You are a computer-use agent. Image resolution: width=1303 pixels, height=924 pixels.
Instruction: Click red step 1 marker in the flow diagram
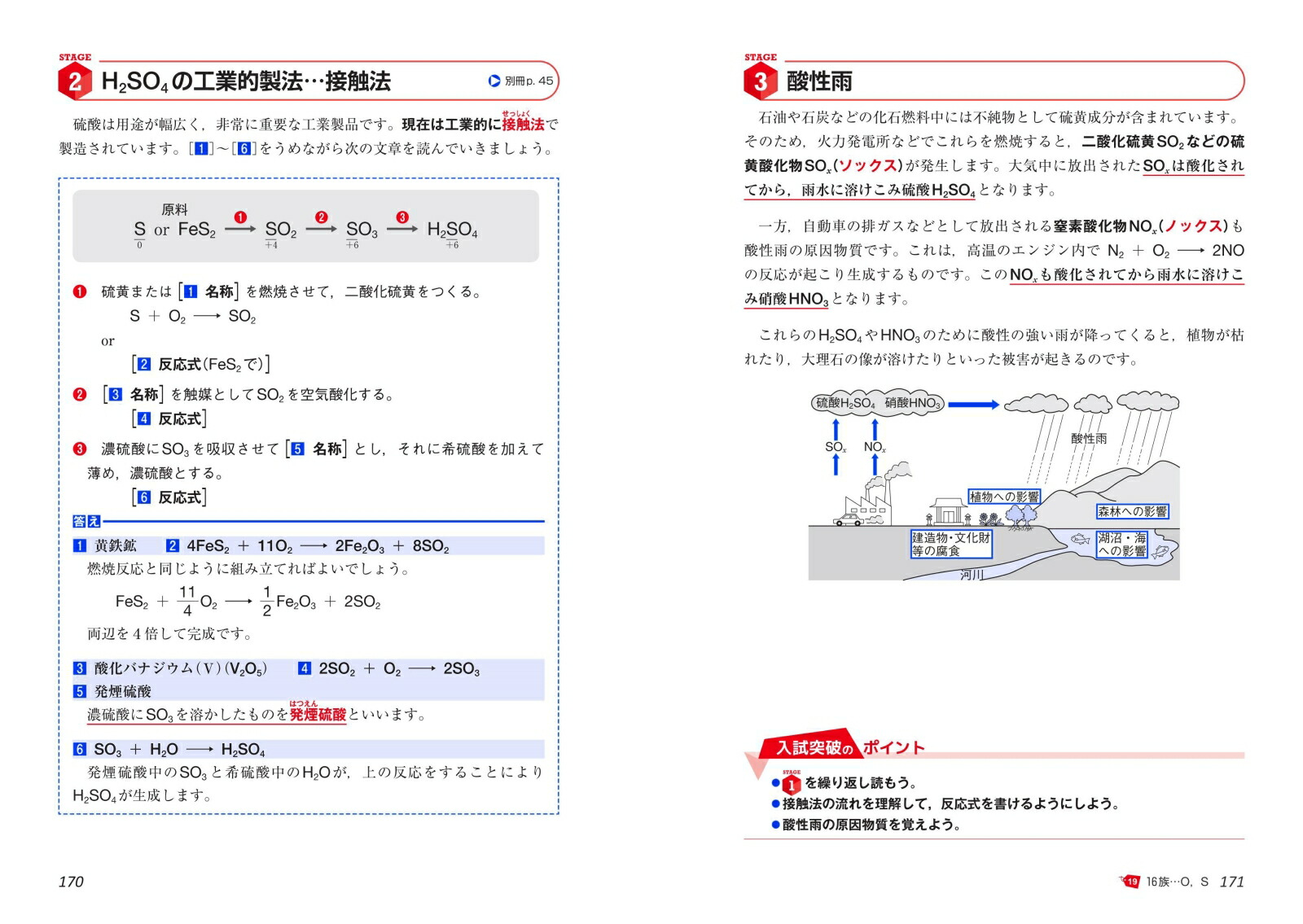click(x=240, y=217)
